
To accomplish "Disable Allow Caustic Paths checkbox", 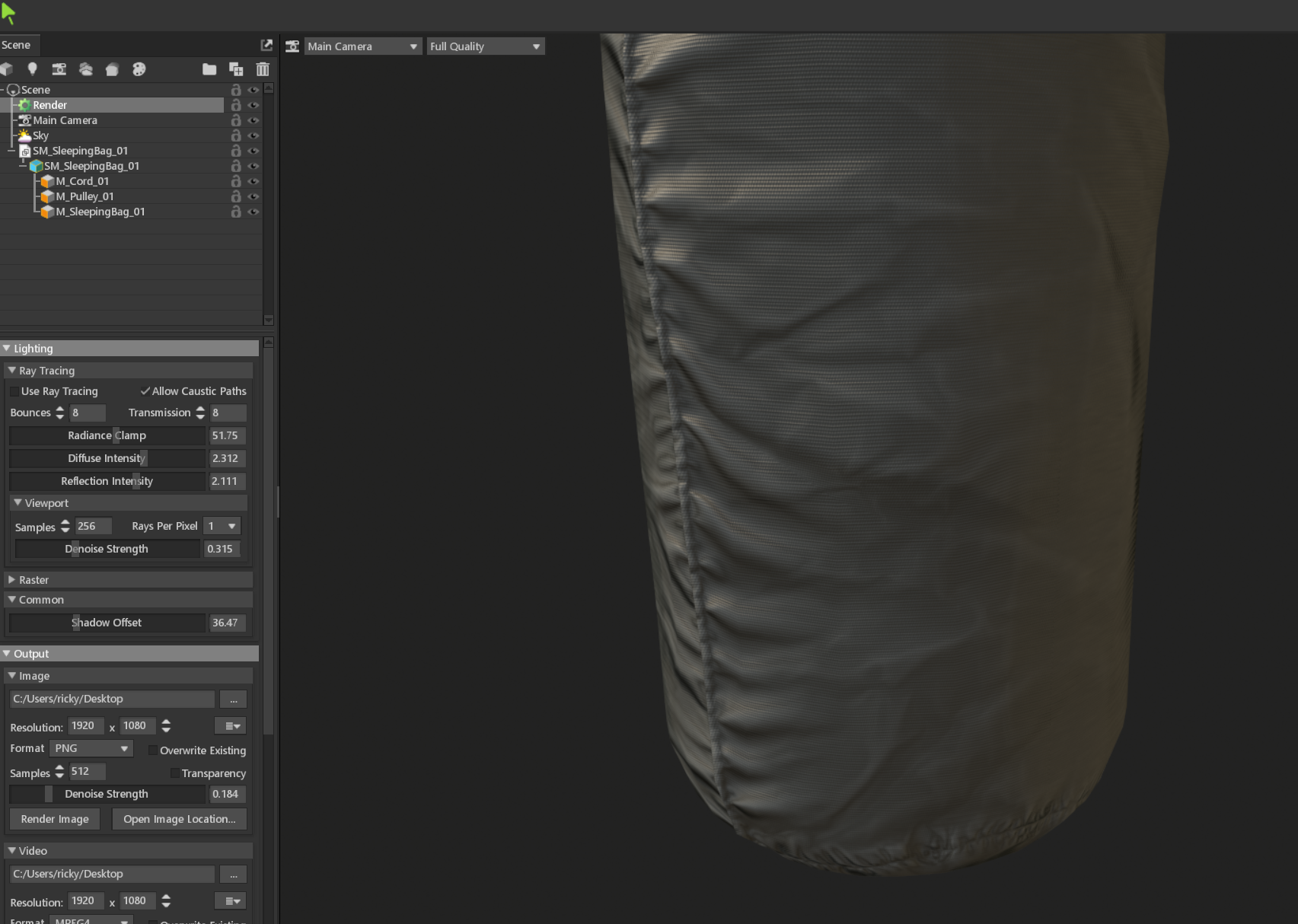I will pyautogui.click(x=145, y=391).
